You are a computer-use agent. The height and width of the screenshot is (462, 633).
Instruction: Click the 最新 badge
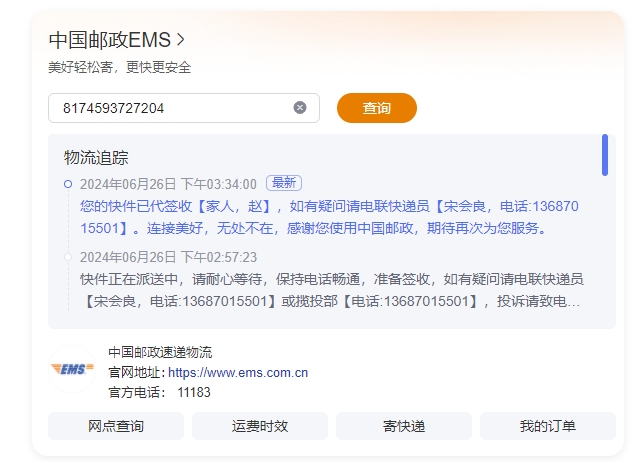(284, 183)
